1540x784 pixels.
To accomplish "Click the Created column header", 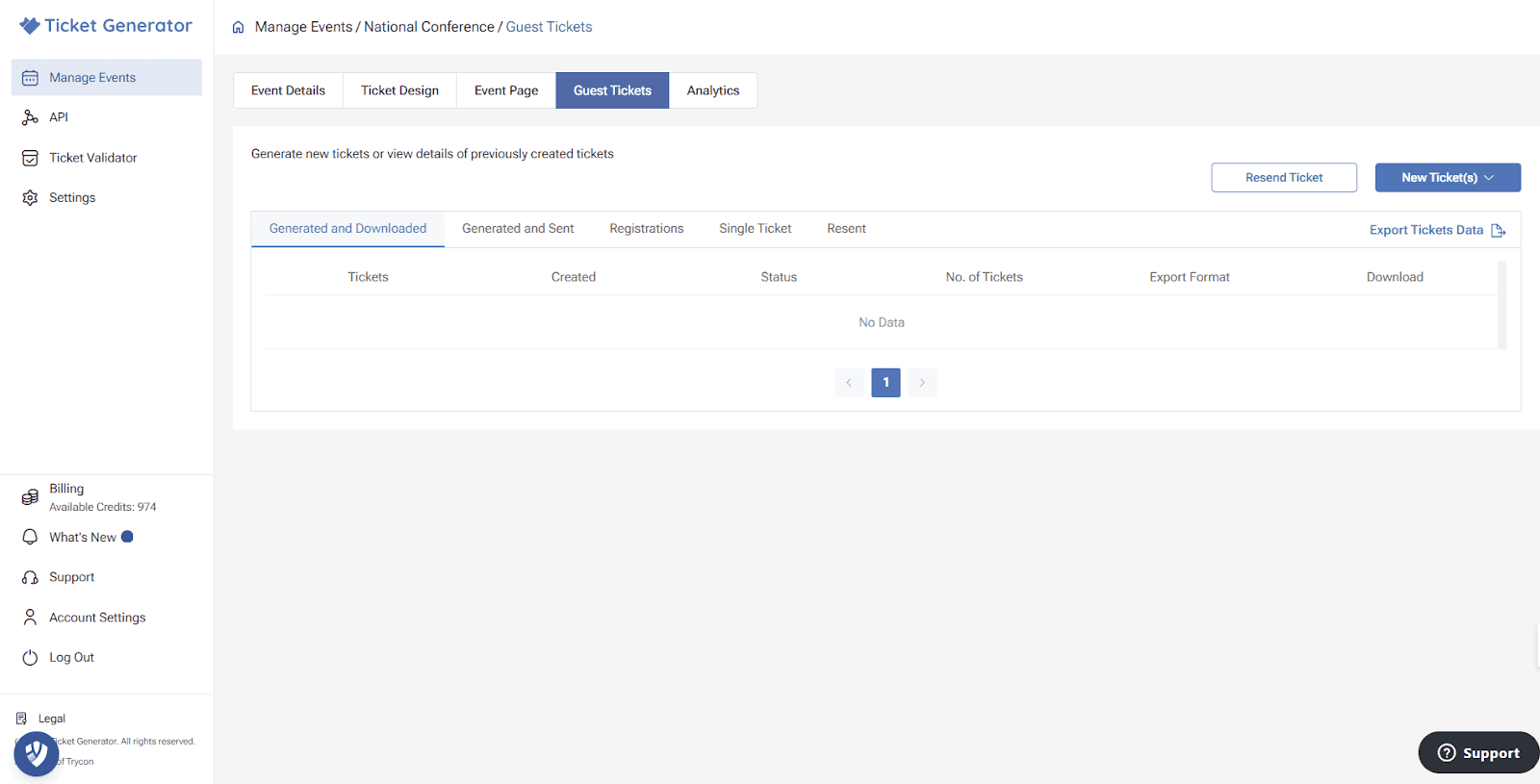I will pyautogui.click(x=574, y=277).
